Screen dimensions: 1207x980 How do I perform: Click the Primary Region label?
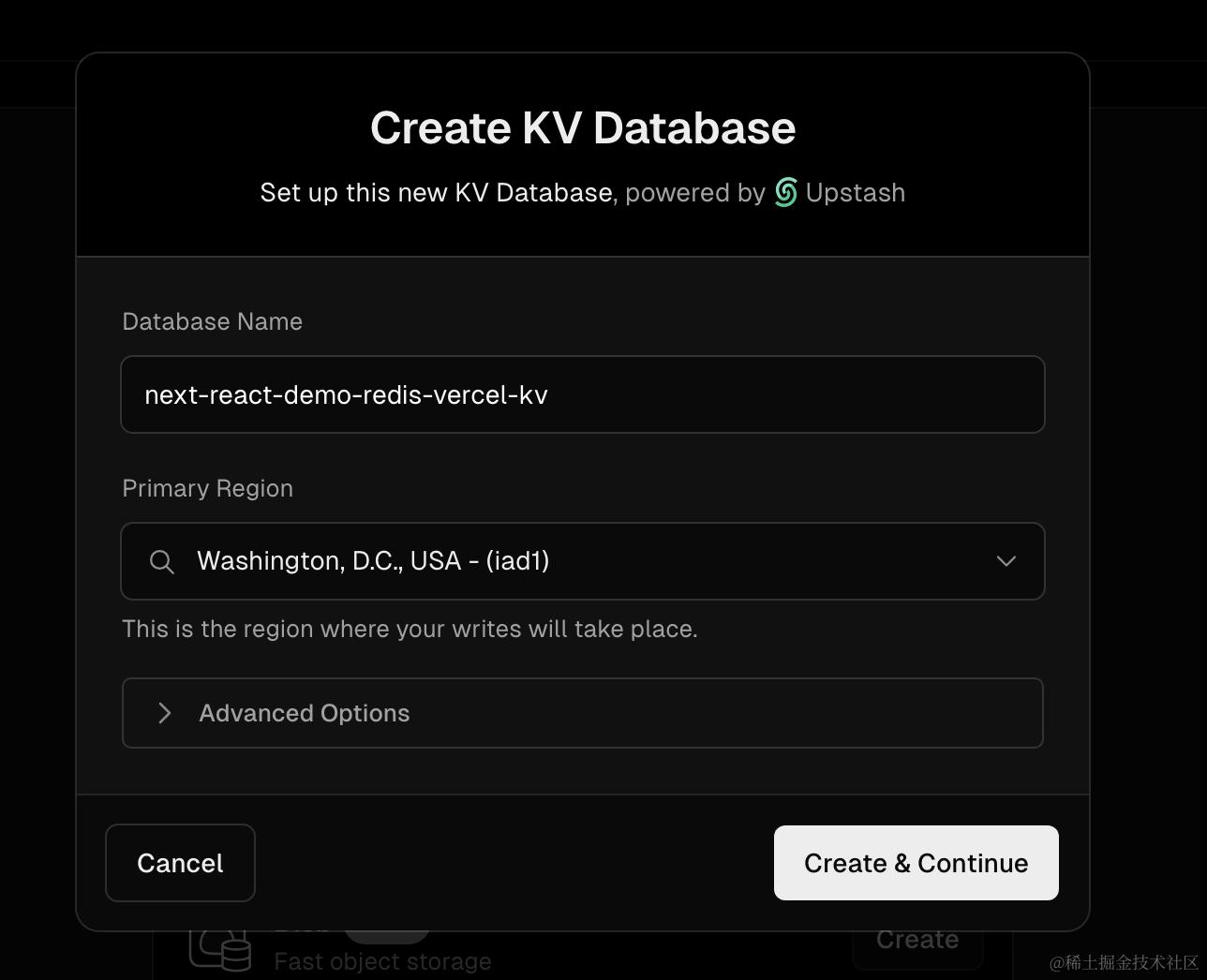[x=208, y=488]
